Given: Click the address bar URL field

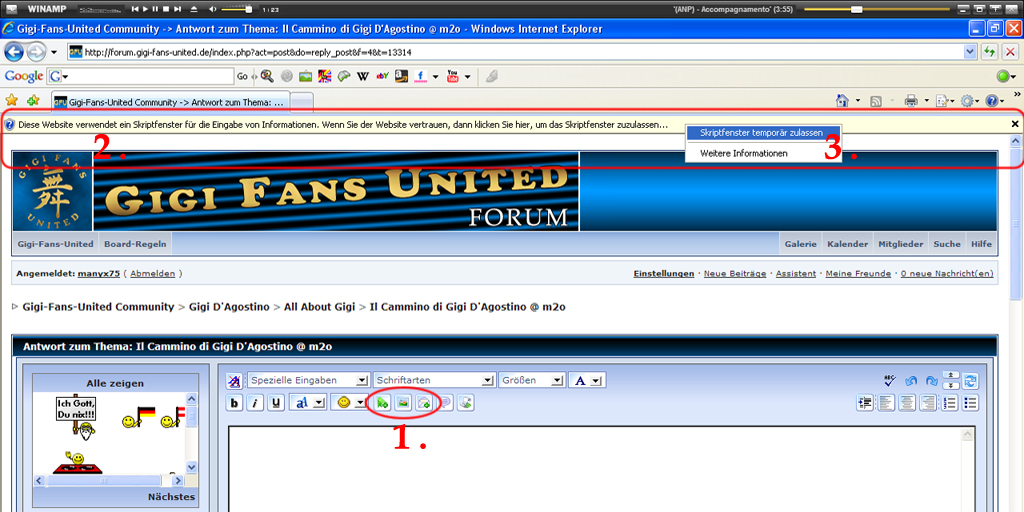Looking at the screenshot, I should click(516, 52).
